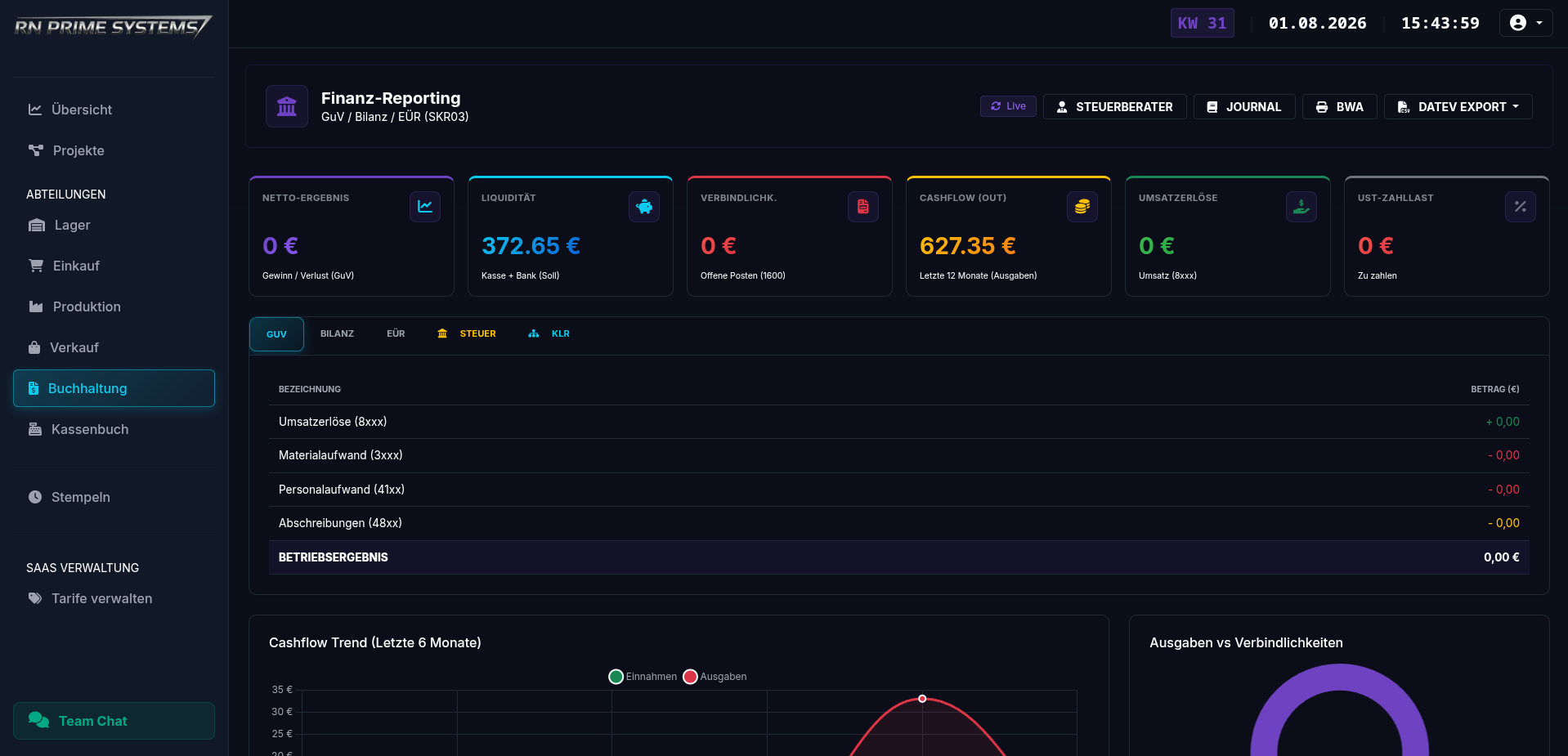This screenshot has width=1568, height=756.
Task: Click the Kassenbuch cash register icon
Action: pos(35,429)
